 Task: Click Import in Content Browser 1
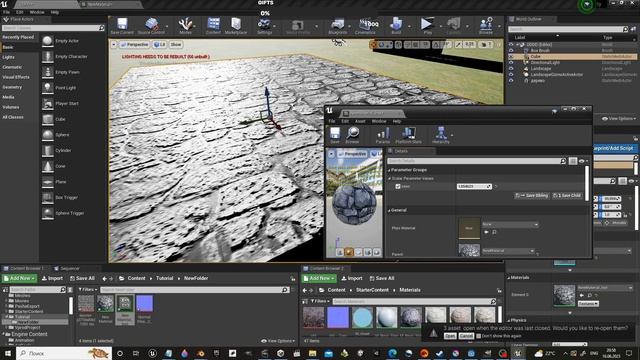52,278
